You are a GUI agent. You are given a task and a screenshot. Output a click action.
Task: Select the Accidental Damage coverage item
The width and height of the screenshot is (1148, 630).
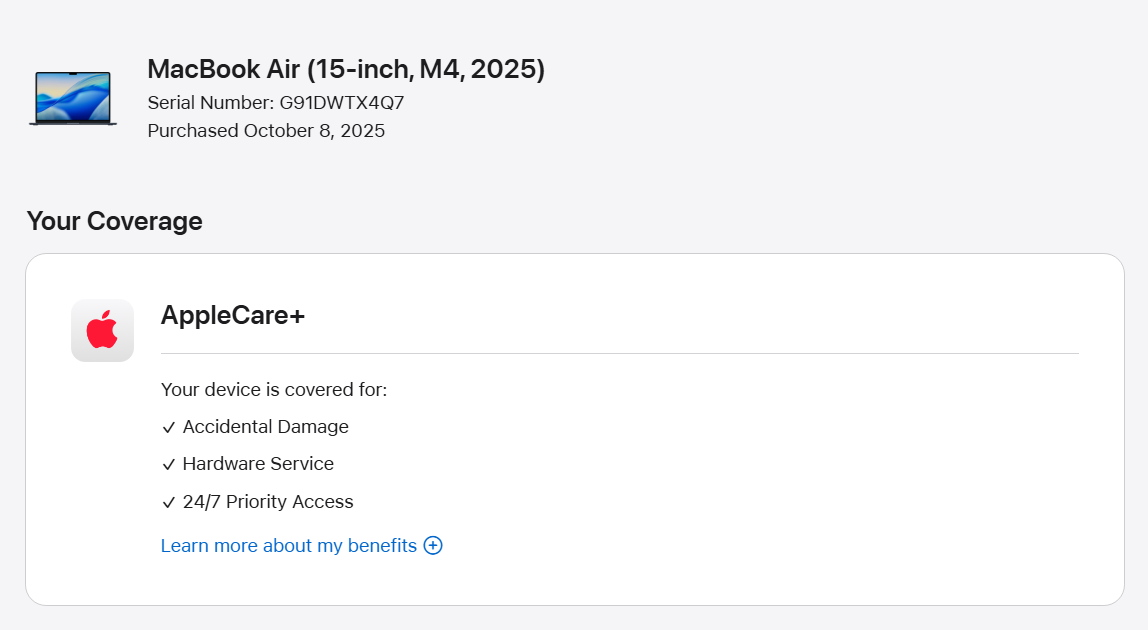pyautogui.click(x=266, y=427)
